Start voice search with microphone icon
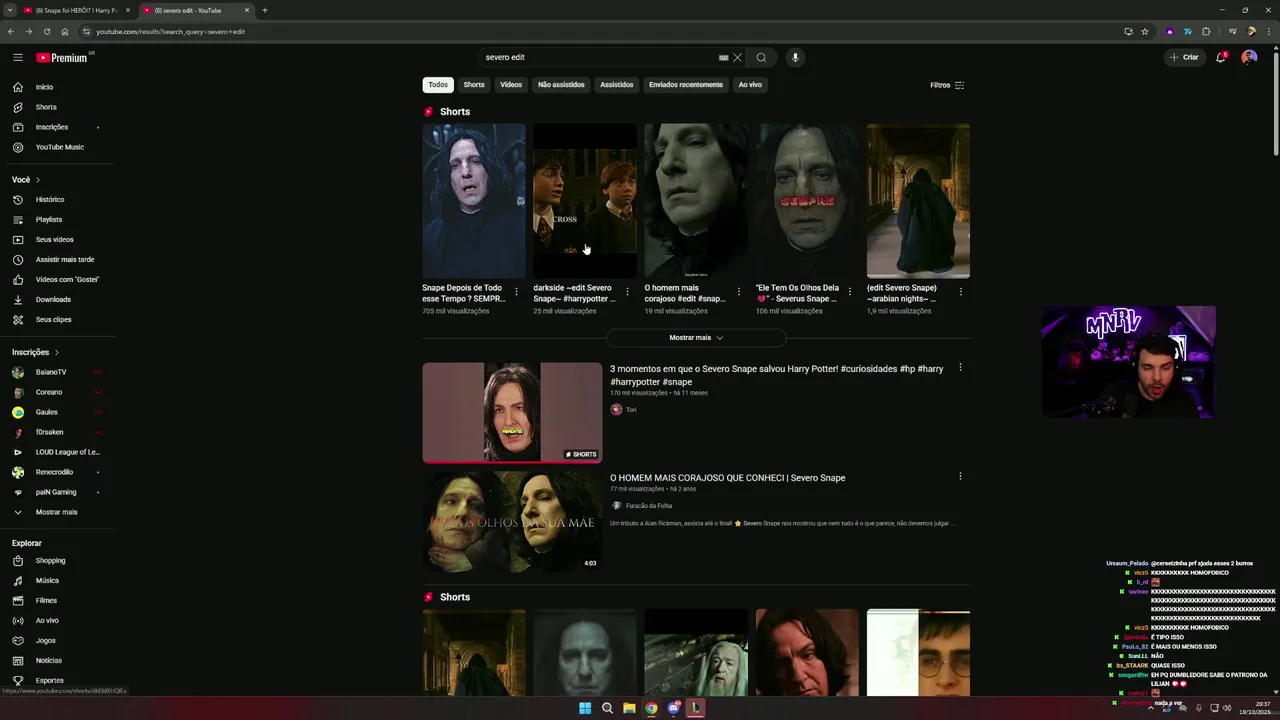Screen dimensions: 1280x720 tap(795, 57)
